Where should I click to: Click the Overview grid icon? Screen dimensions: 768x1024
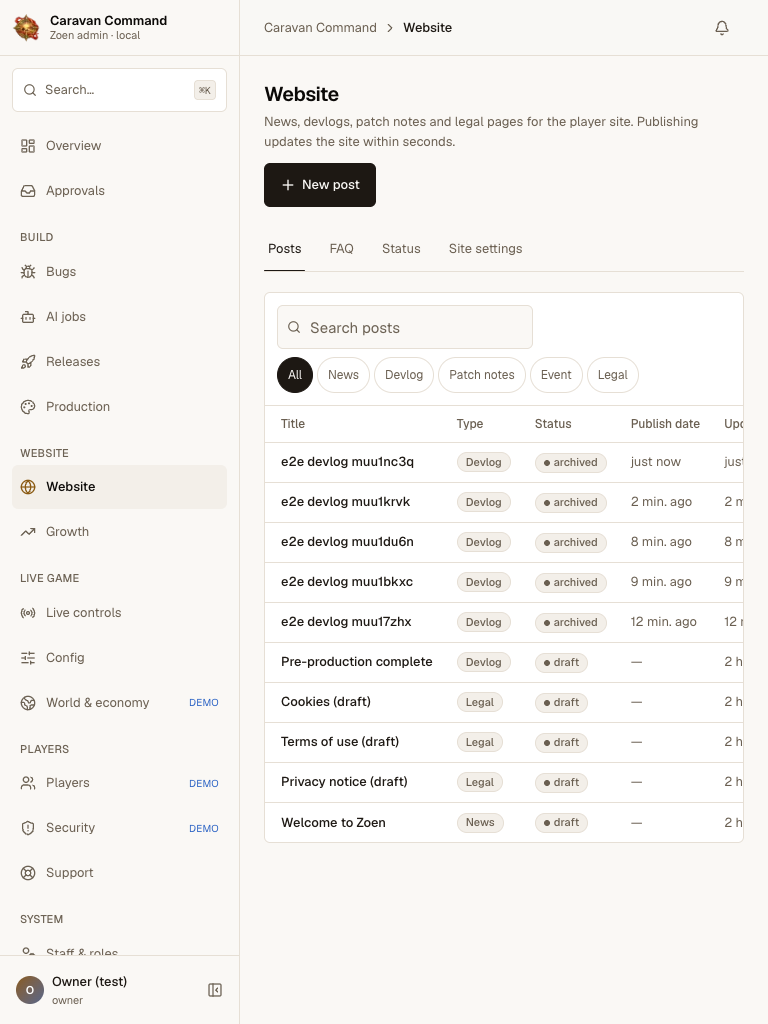pyautogui.click(x=28, y=146)
